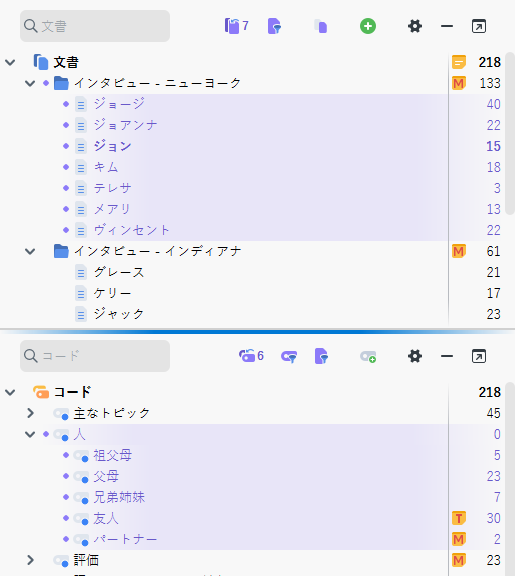Toggle the activation dot of インタビュー - ニューヨーク folder
515x576 pixels.
pos(46,83)
